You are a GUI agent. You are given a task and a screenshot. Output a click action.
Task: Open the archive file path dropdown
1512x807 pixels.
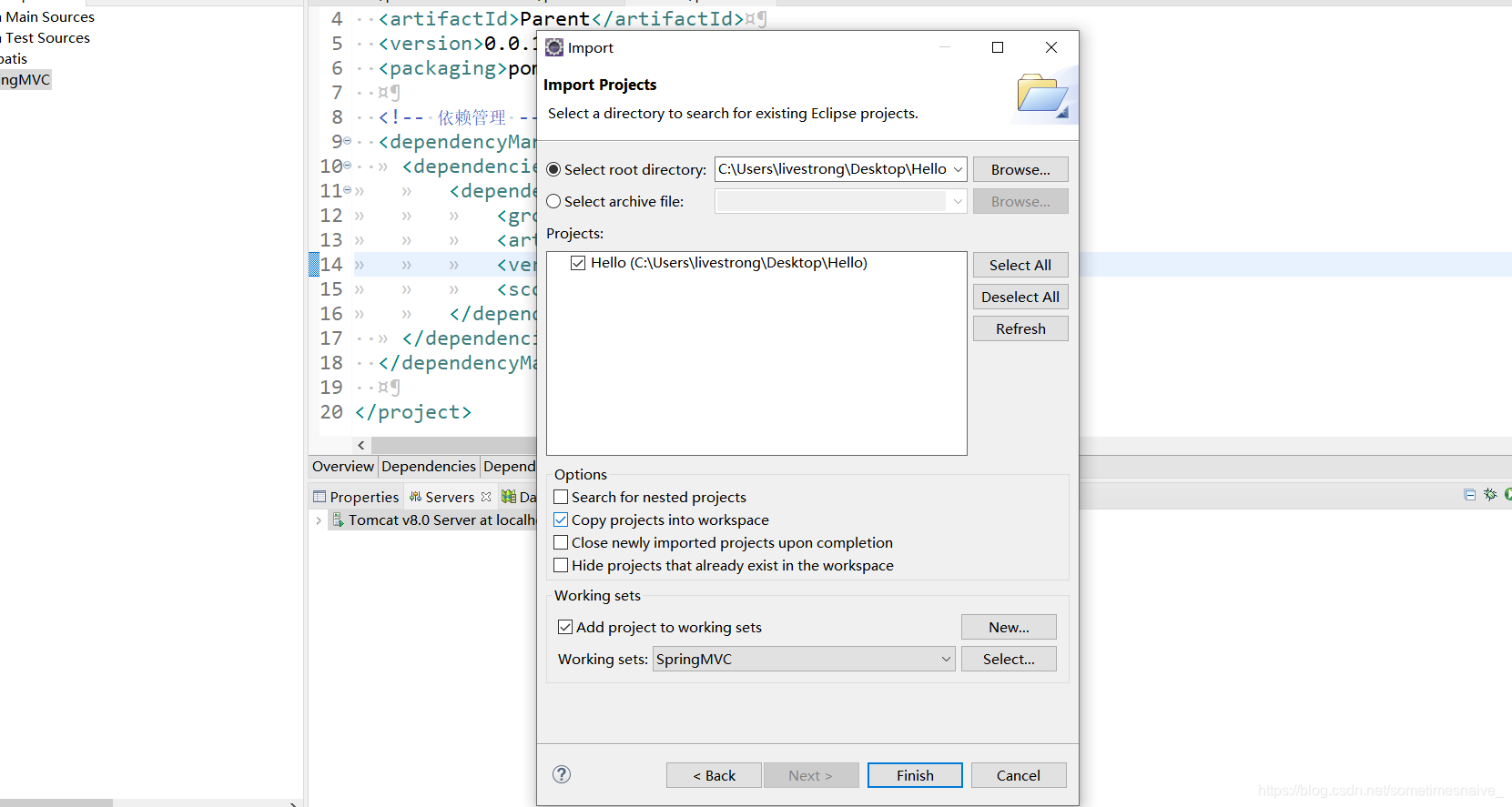pyautogui.click(x=957, y=201)
